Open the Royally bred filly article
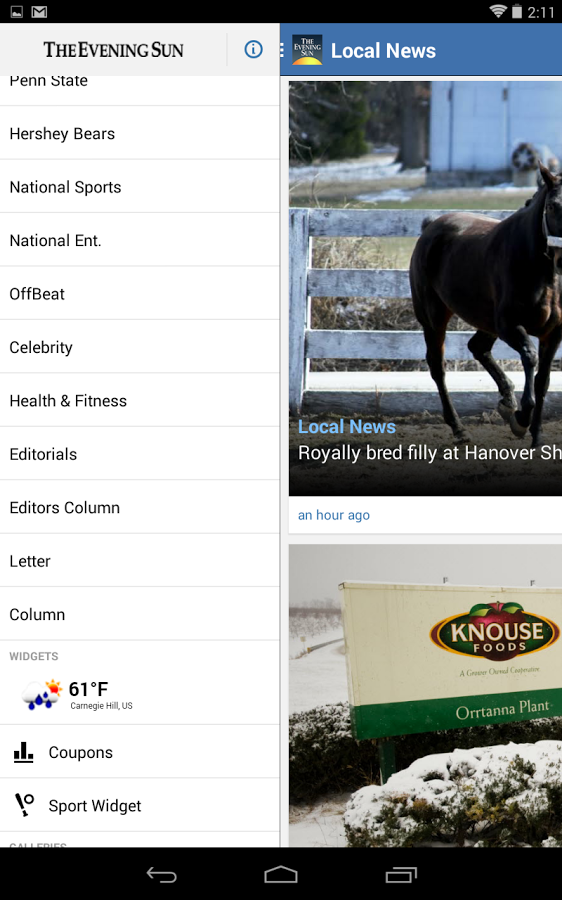This screenshot has width=562, height=900. tap(425, 307)
